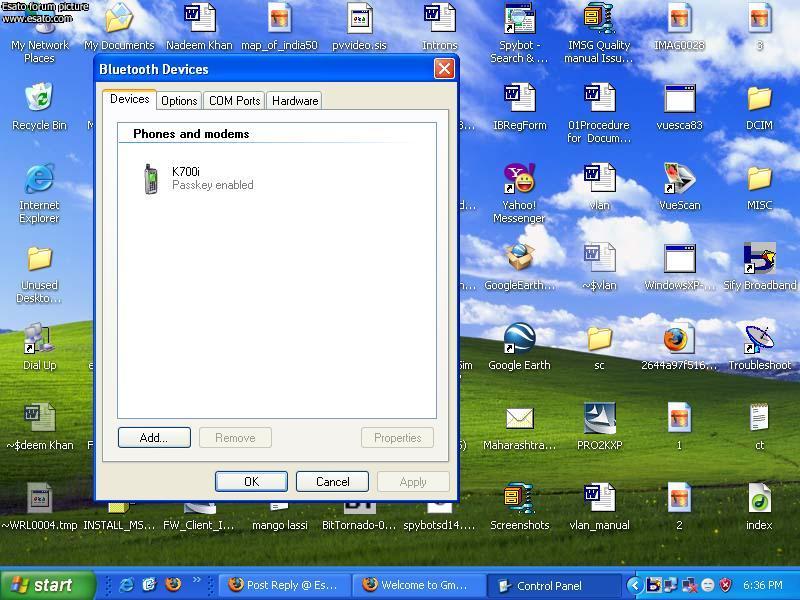Select the Yahoo! Messenger shortcut icon
Screen dimensions: 800x600
point(519,179)
